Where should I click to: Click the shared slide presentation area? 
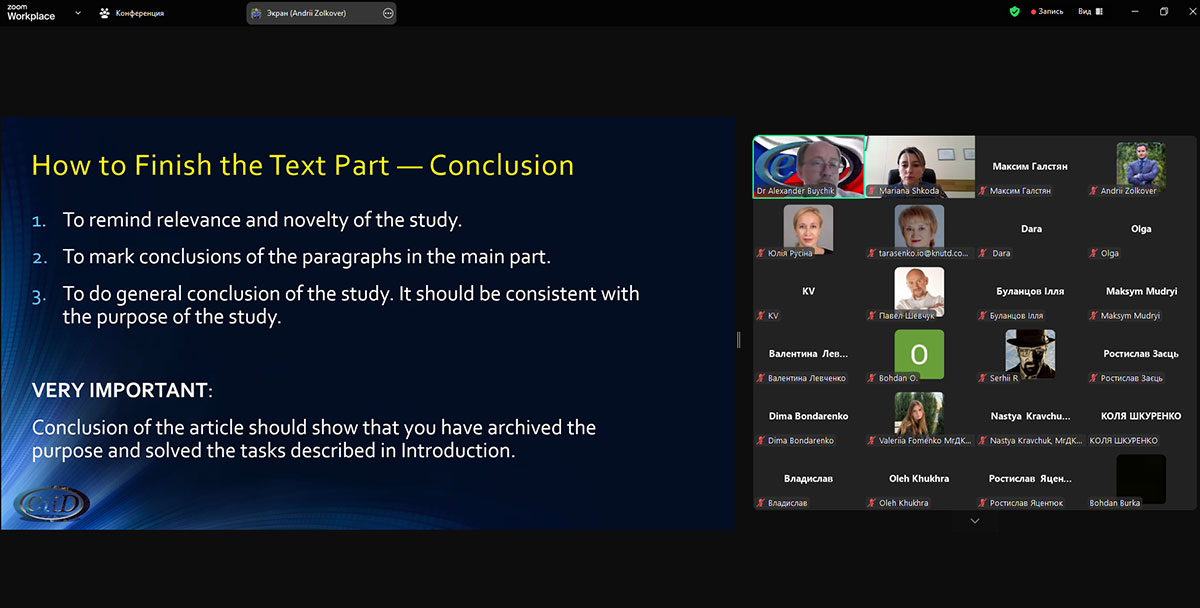(368, 323)
